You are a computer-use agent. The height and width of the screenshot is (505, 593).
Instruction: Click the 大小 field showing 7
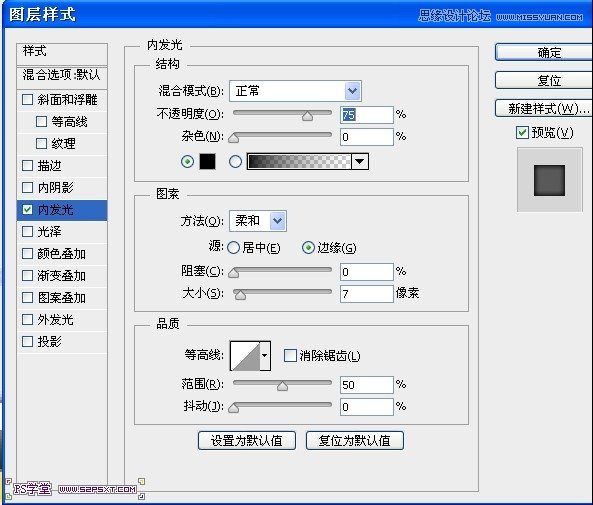tap(366, 294)
